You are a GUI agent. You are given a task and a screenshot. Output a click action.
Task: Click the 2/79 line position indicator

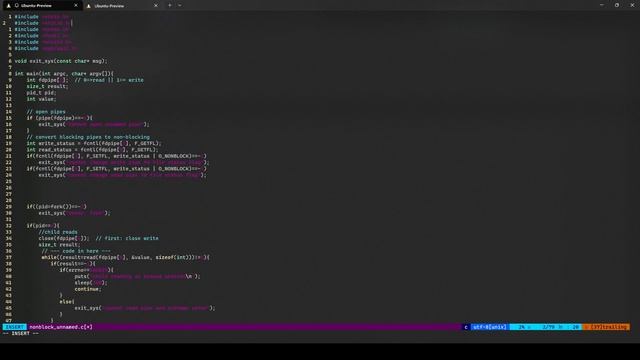pyautogui.click(x=549, y=327)
